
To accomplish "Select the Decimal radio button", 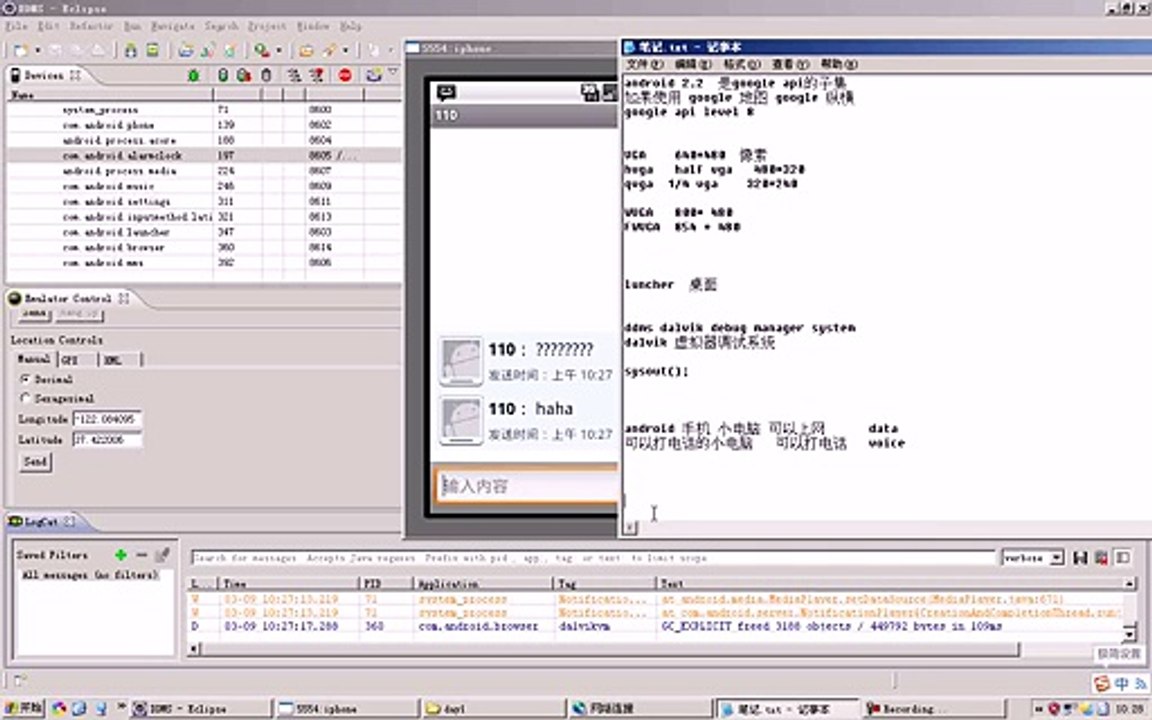I will [x=26, y=379].
